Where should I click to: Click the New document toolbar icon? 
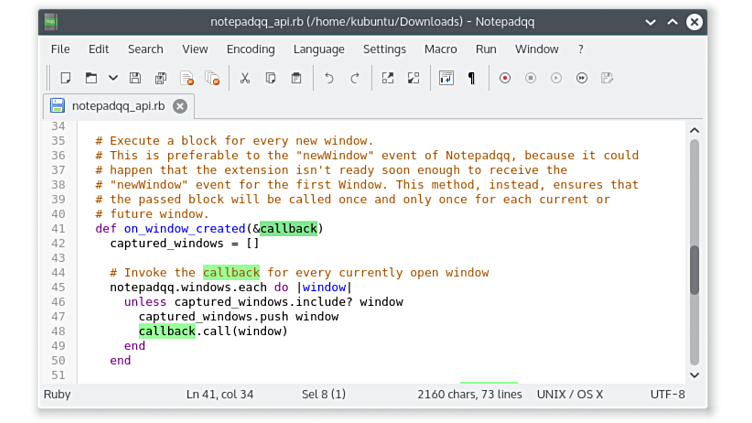pos(66,78)
